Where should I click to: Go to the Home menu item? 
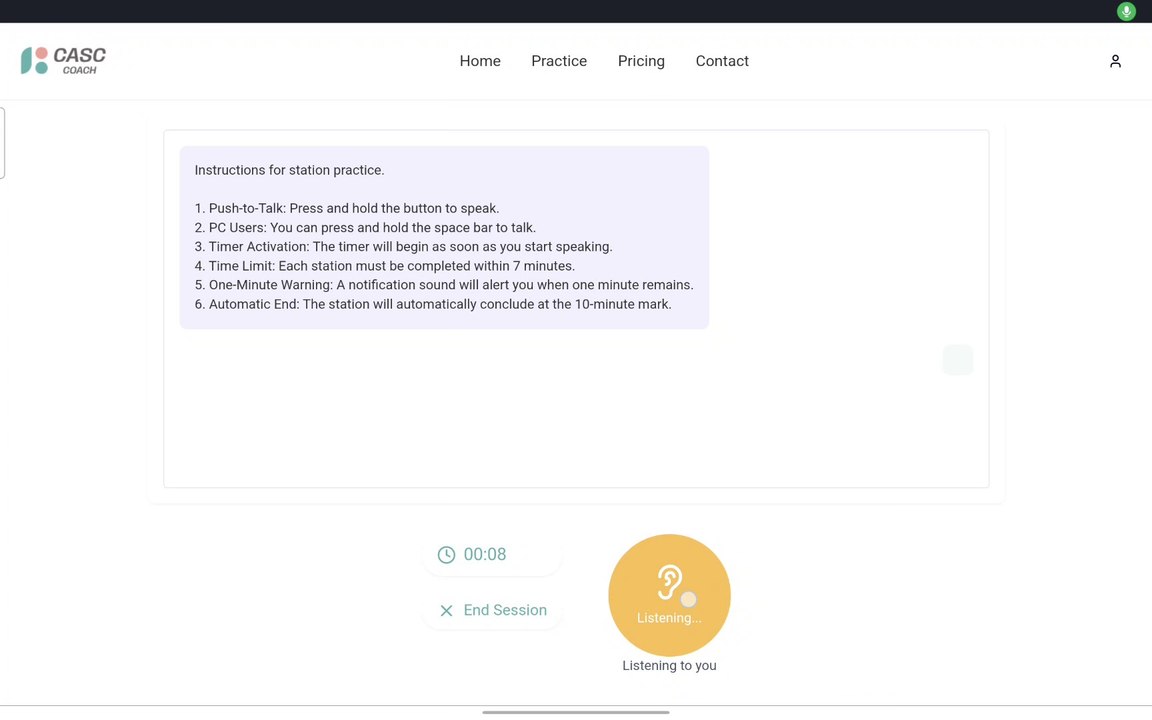(480, 61)
